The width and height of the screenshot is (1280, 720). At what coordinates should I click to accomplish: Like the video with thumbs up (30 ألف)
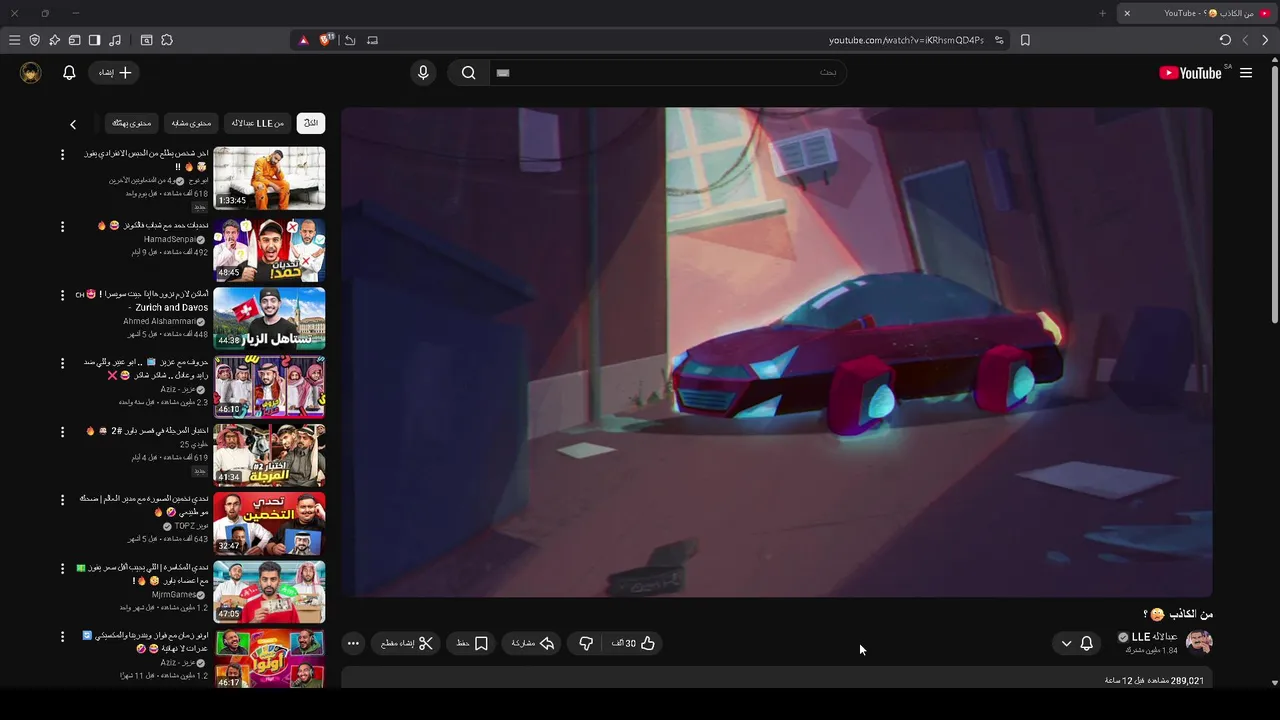click(x=634, y=643)
